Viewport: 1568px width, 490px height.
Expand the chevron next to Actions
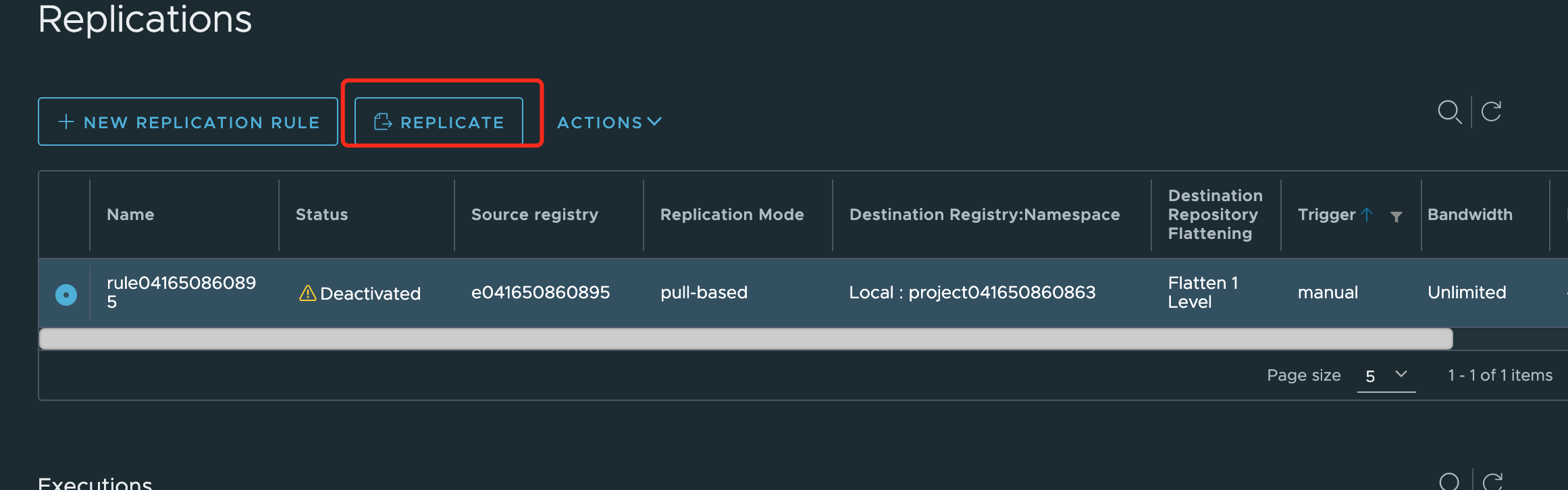tap(654, 122)
